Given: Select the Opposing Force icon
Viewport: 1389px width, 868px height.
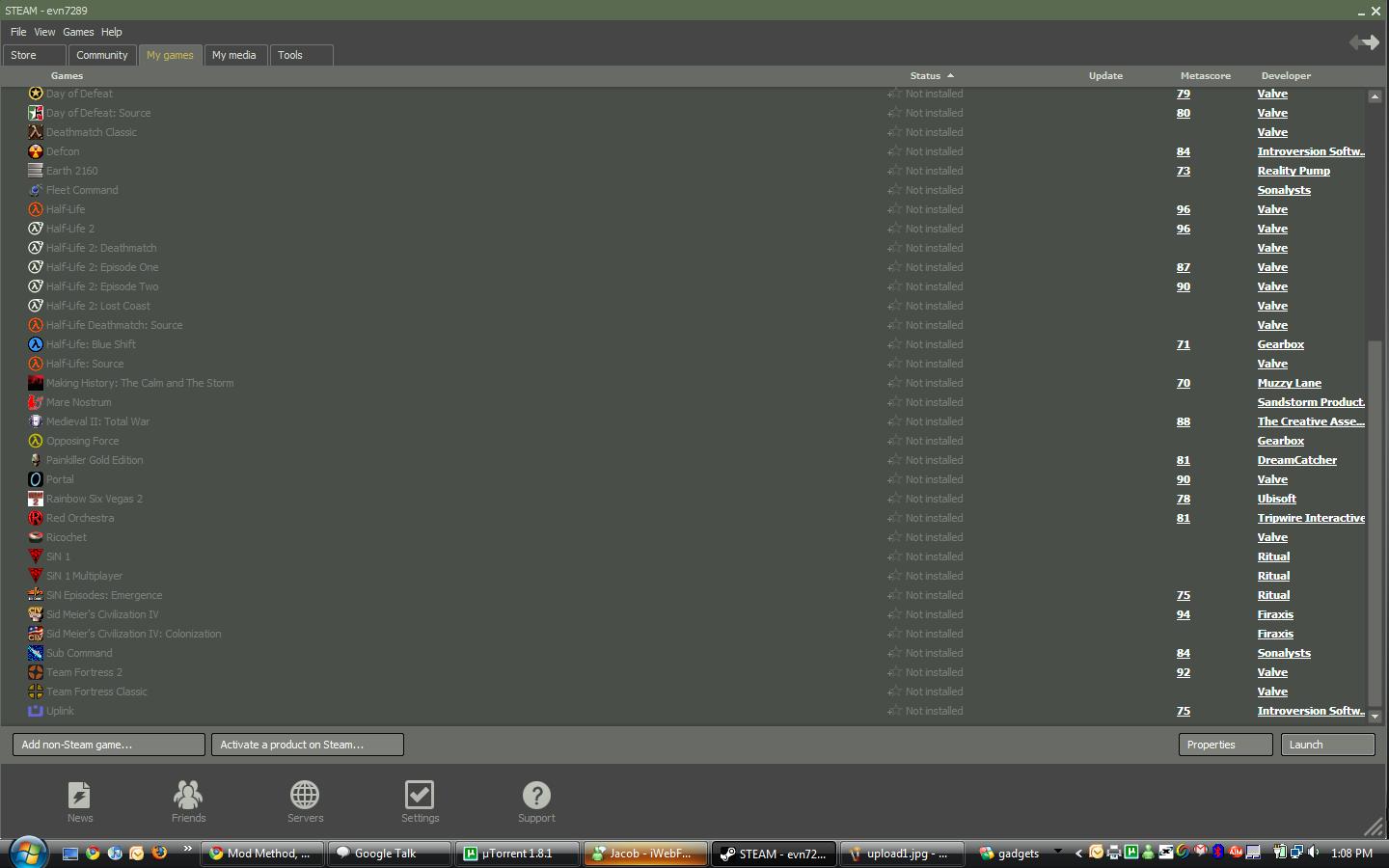Looking at the screenshot, I should click(x=36, y=441).
